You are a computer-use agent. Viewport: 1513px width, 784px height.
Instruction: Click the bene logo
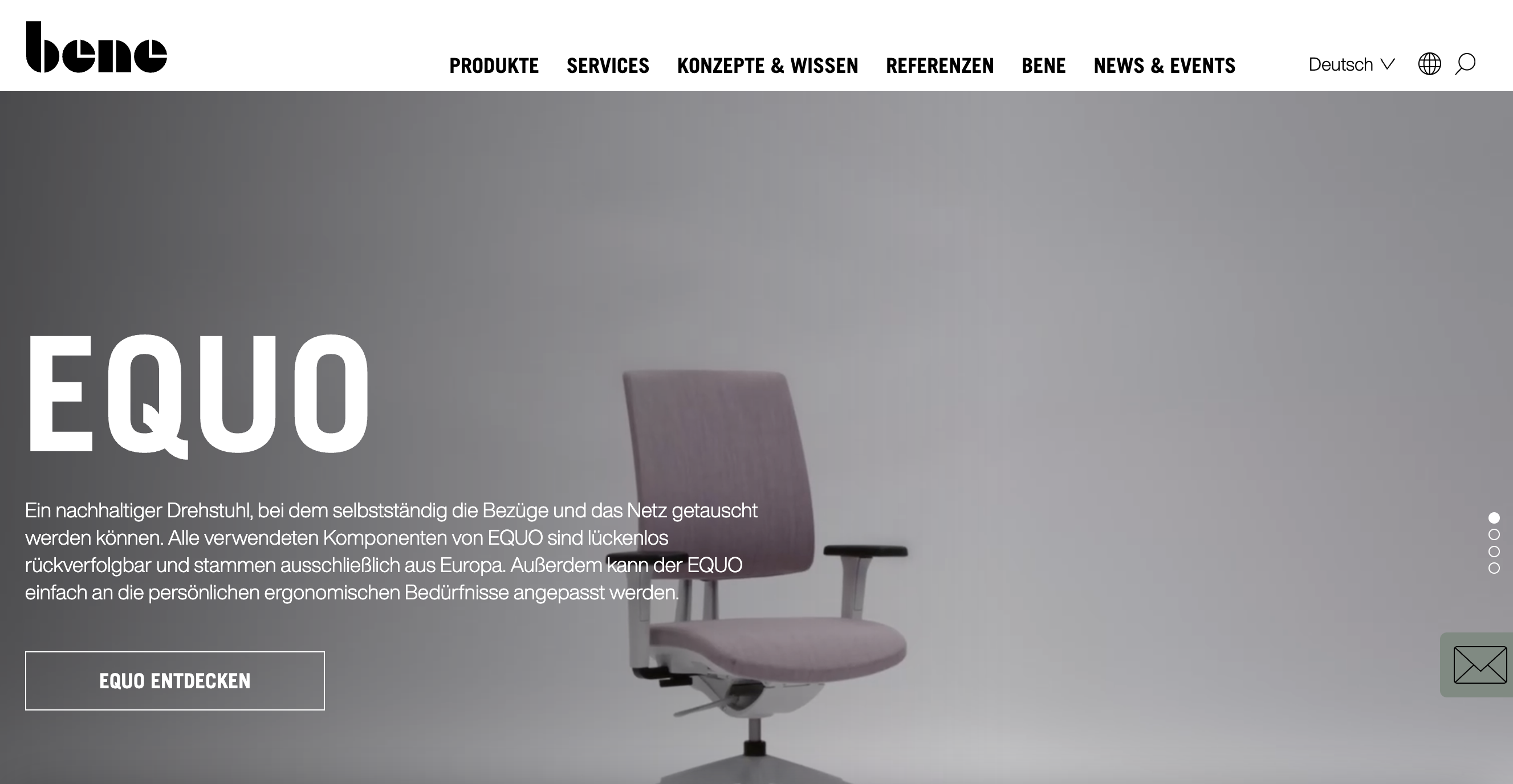[x=96, y=47]
